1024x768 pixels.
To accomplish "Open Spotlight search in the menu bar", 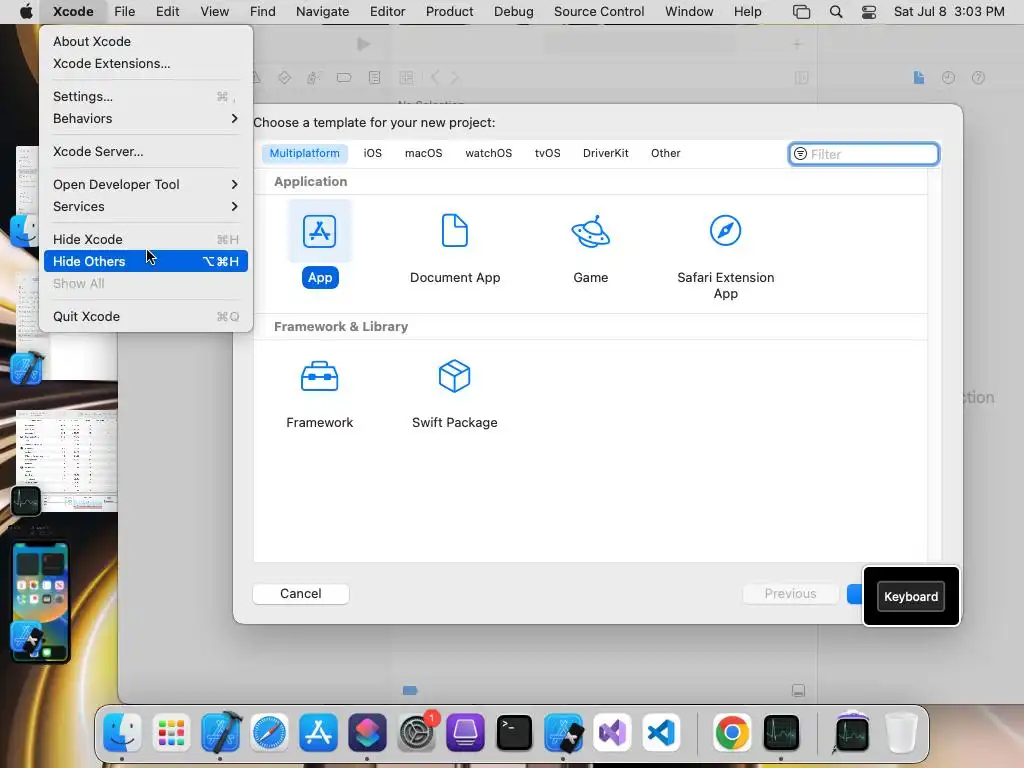I will point(835,12).
